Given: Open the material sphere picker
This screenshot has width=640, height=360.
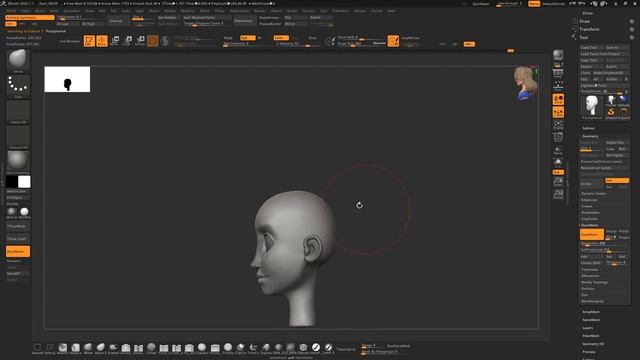Looking at the screenshot, I should tap(18, 162).
